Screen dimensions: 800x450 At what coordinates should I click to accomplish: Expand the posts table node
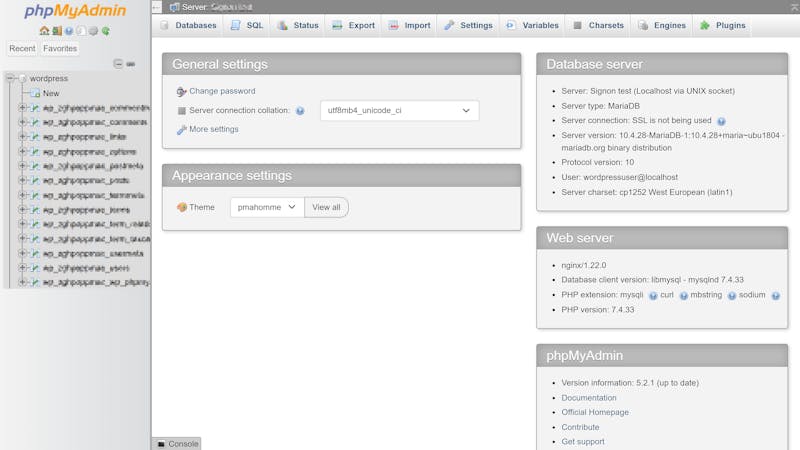(22, 180)
